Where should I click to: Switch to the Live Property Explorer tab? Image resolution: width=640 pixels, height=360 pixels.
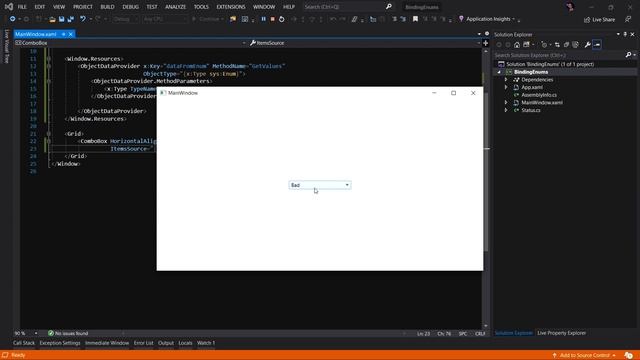click(x=561, y=333)
